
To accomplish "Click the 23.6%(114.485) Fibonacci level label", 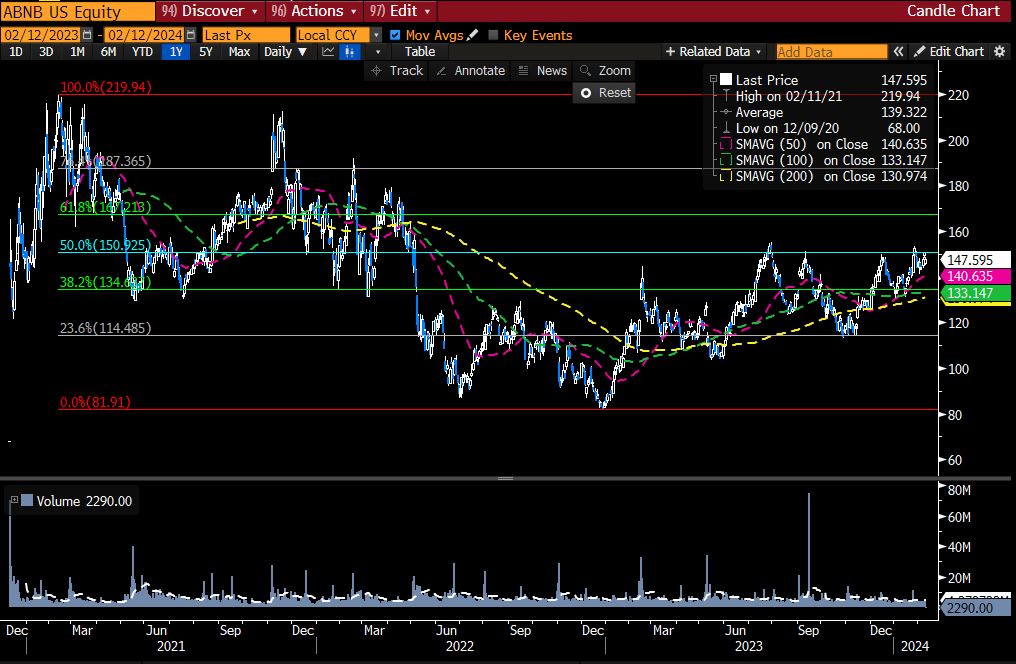I will (106, 328).
